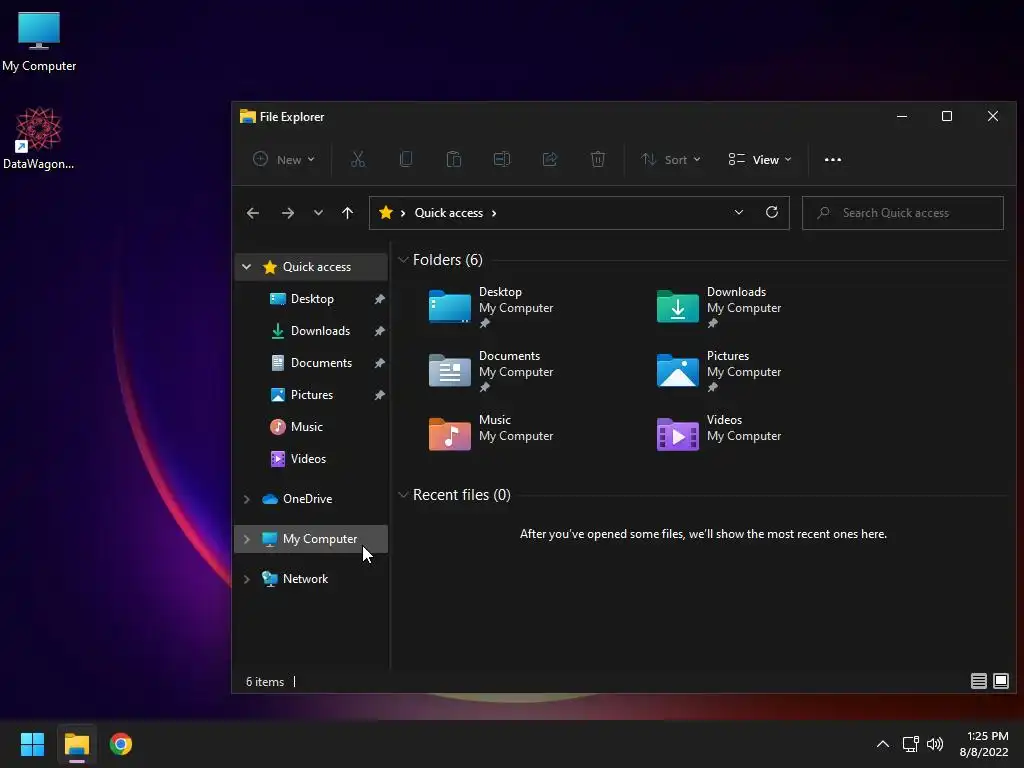Screen dimensions: 1024x768
Task: Select the Videos folder thumbnail
Action: pos(677,434)
